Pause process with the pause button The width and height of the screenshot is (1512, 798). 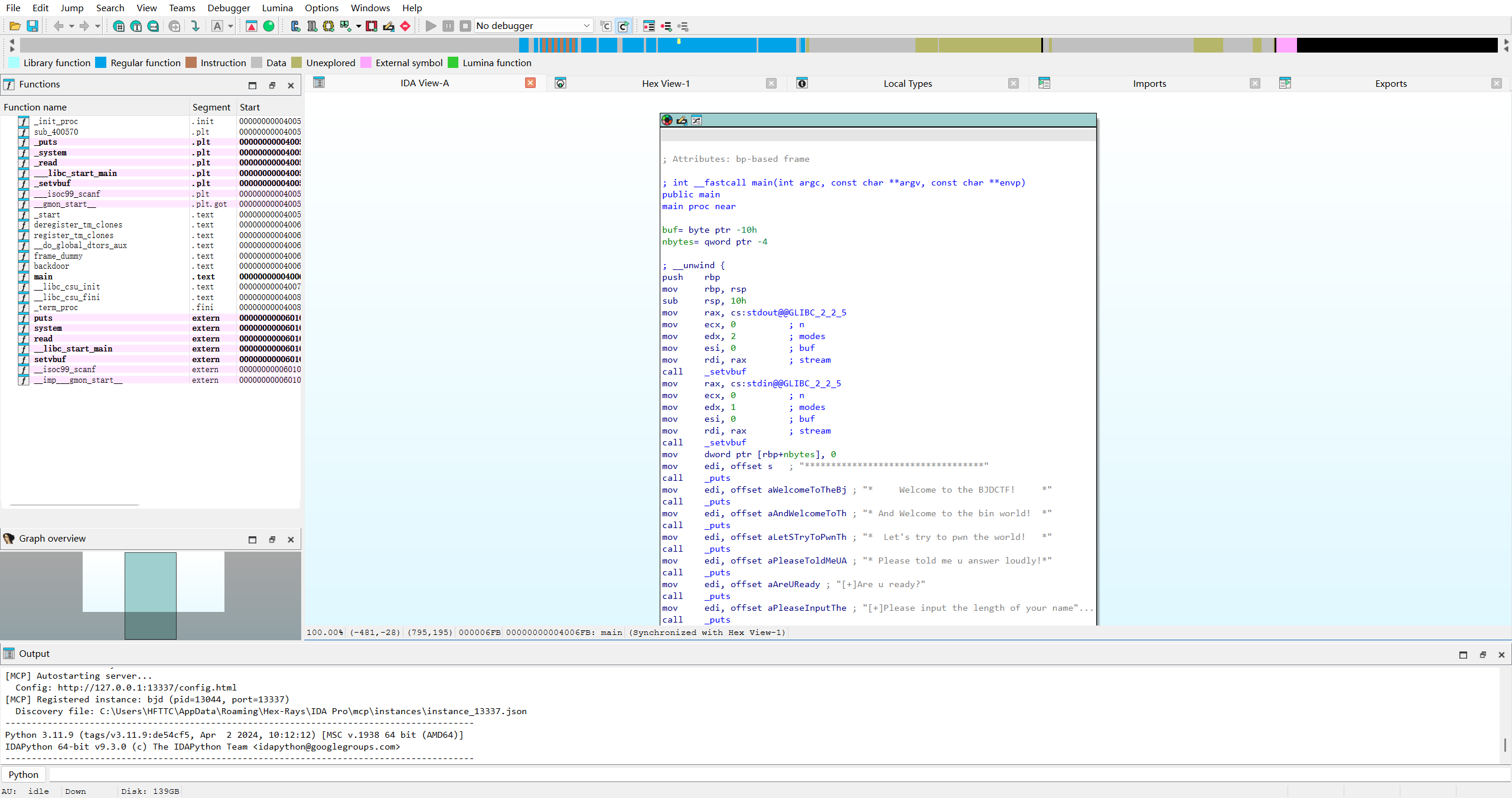point(448,26)
